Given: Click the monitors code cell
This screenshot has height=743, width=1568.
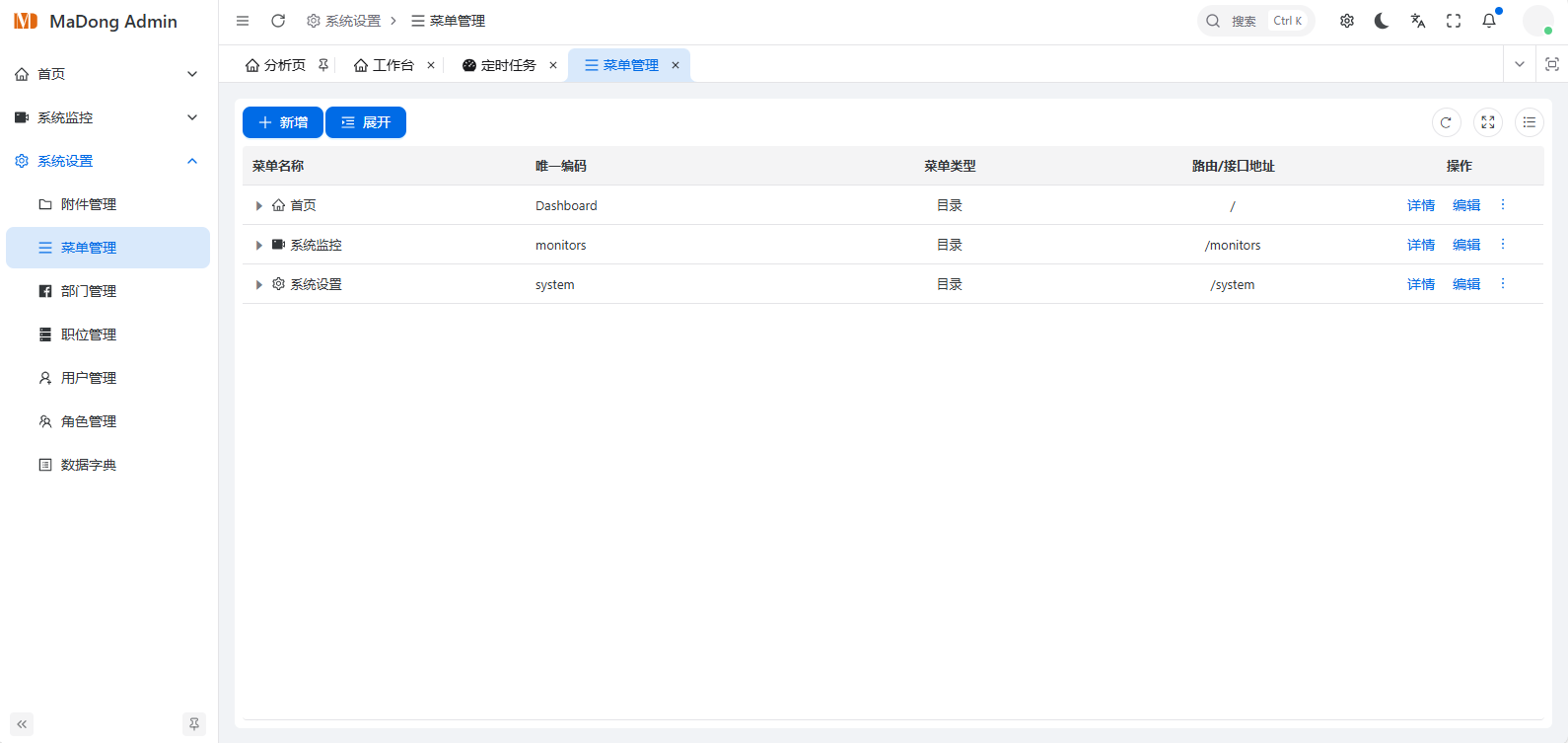Looking at the screenshot, I should click(x=560, y=245).
